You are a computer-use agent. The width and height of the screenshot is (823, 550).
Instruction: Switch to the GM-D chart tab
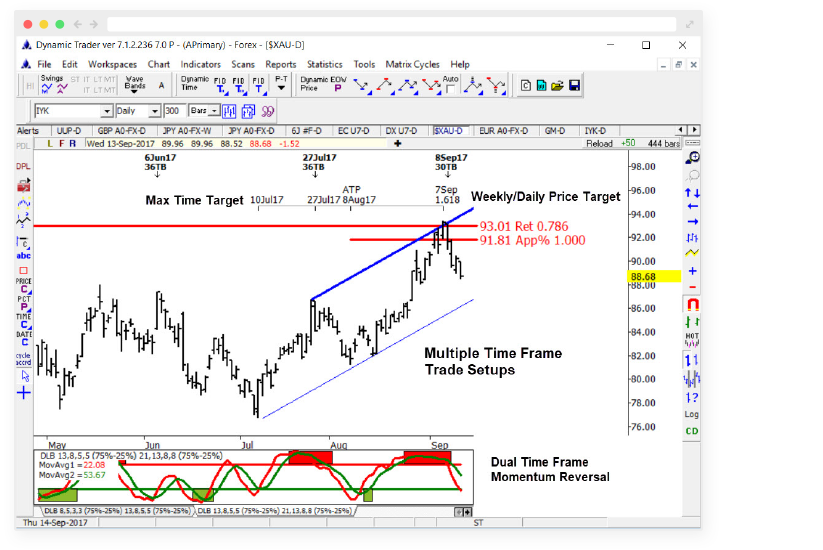554,131
